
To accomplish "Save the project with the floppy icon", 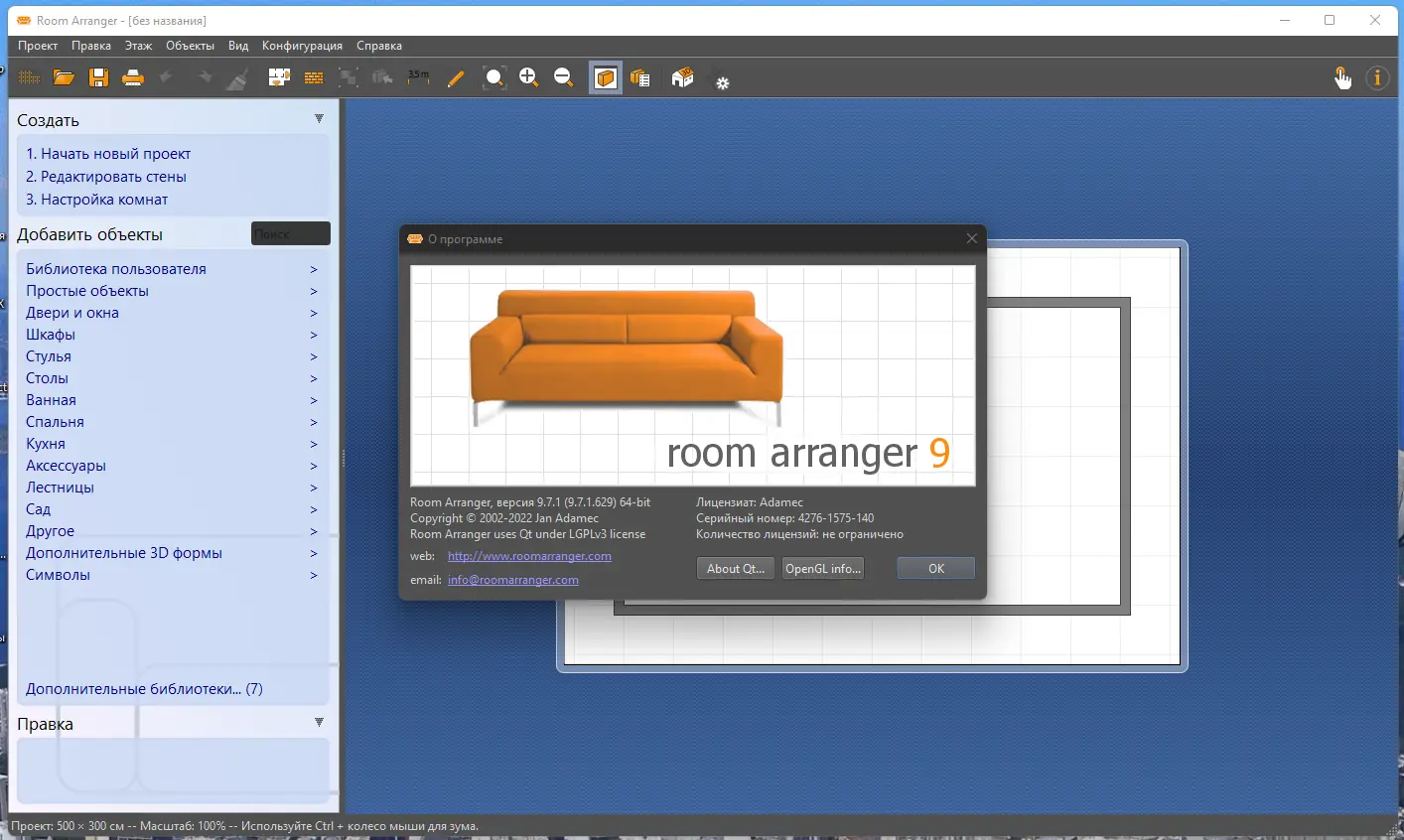I will [x=98, y=77].
